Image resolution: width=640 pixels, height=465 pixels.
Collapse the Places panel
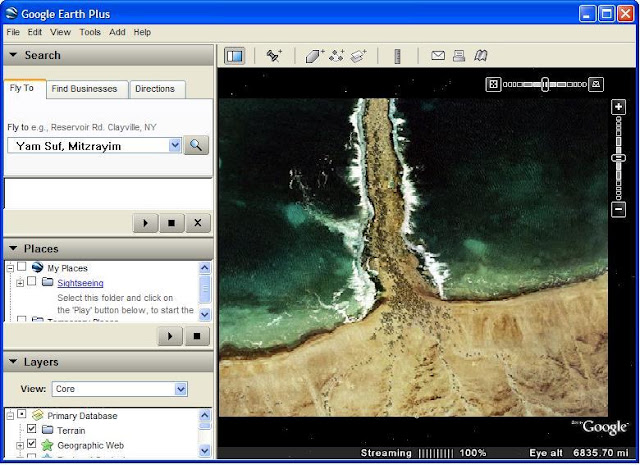(13, 248)
